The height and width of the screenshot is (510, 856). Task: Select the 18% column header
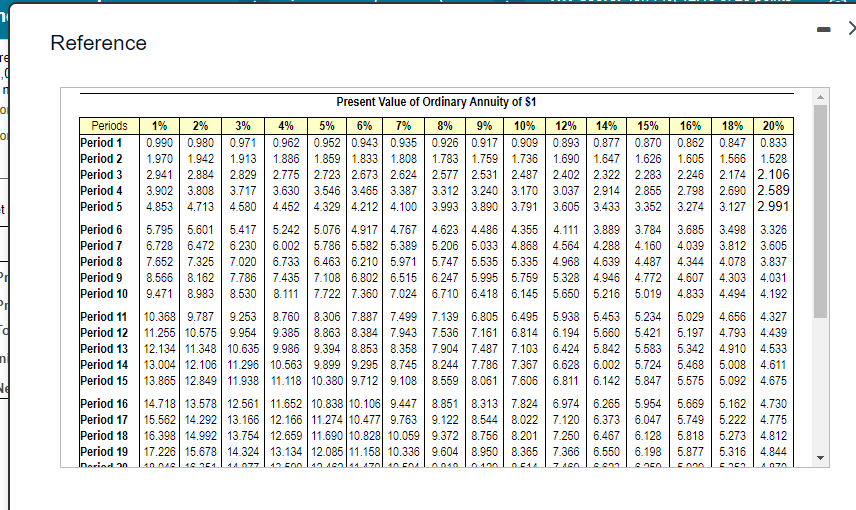coord(732,126)
